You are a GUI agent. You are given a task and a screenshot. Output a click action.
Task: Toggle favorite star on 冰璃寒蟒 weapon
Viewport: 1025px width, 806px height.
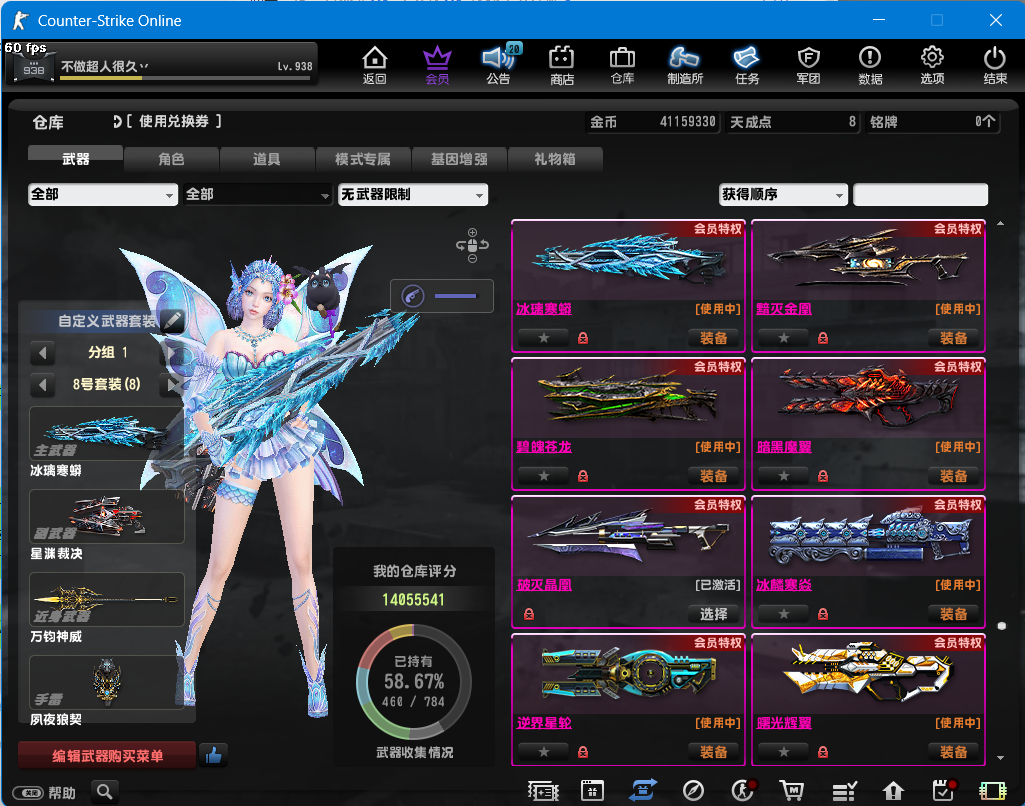(544, 338)
